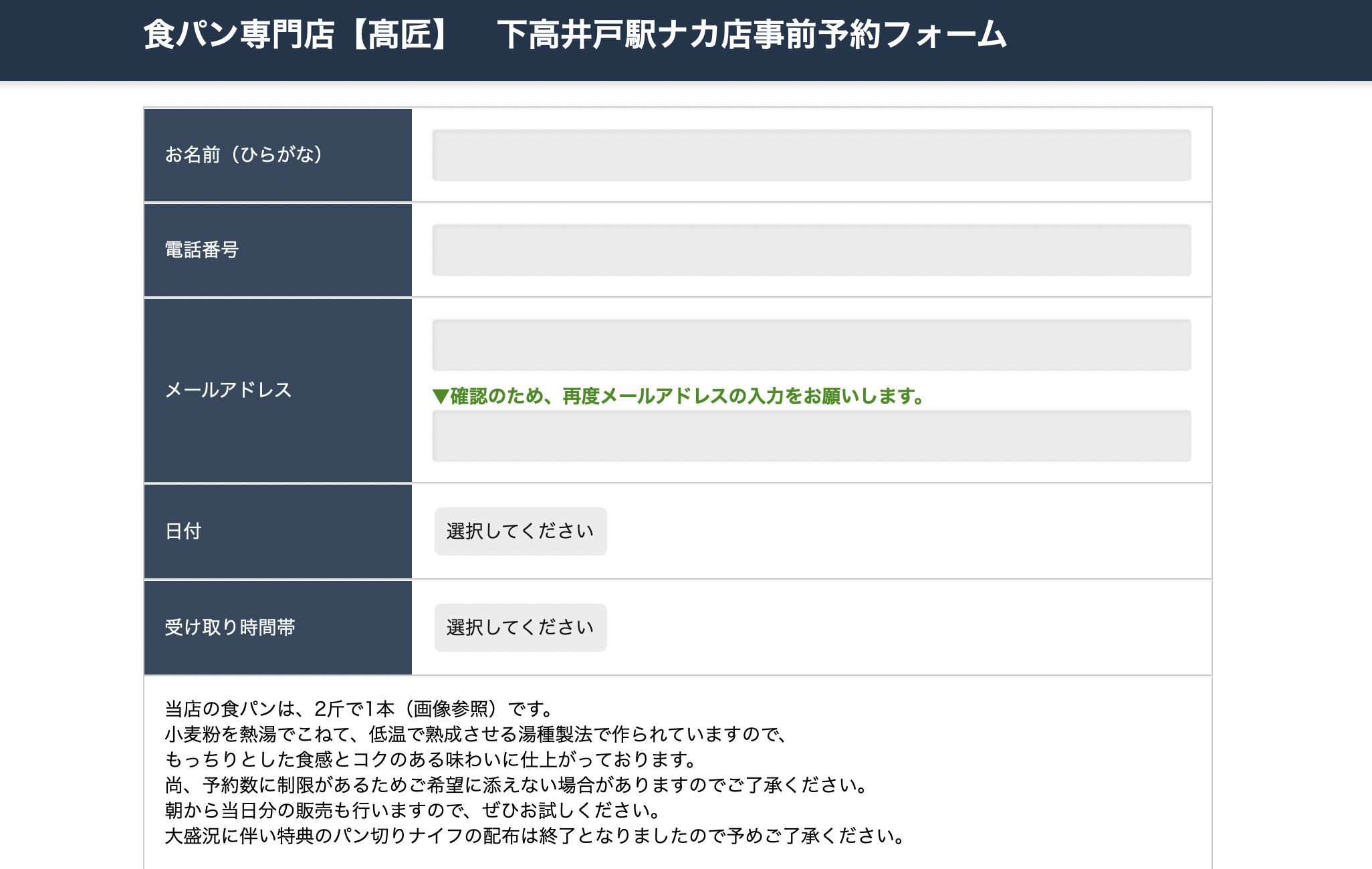
Task: Click the line 大盛況に伴い特典のパン切りナイフ
Action: (535, 836)
